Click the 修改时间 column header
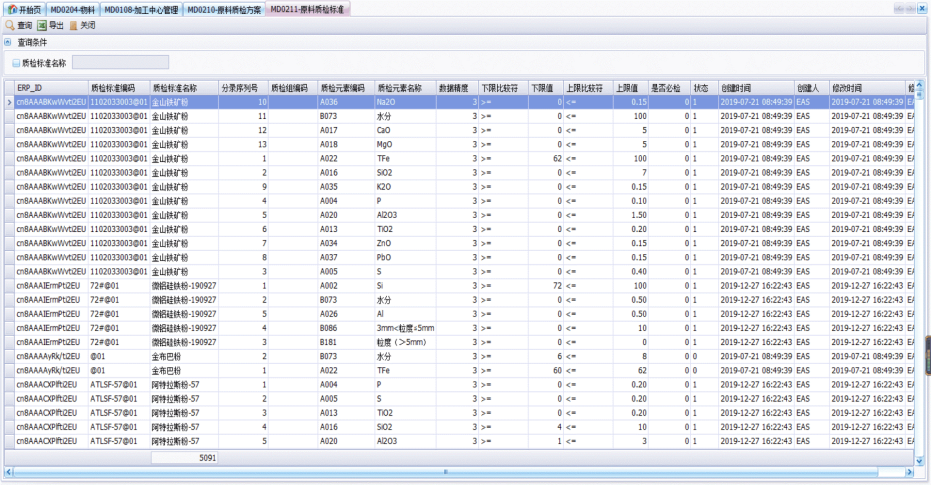The height and width of the screenshot is (485, 931). pos(867,88)
